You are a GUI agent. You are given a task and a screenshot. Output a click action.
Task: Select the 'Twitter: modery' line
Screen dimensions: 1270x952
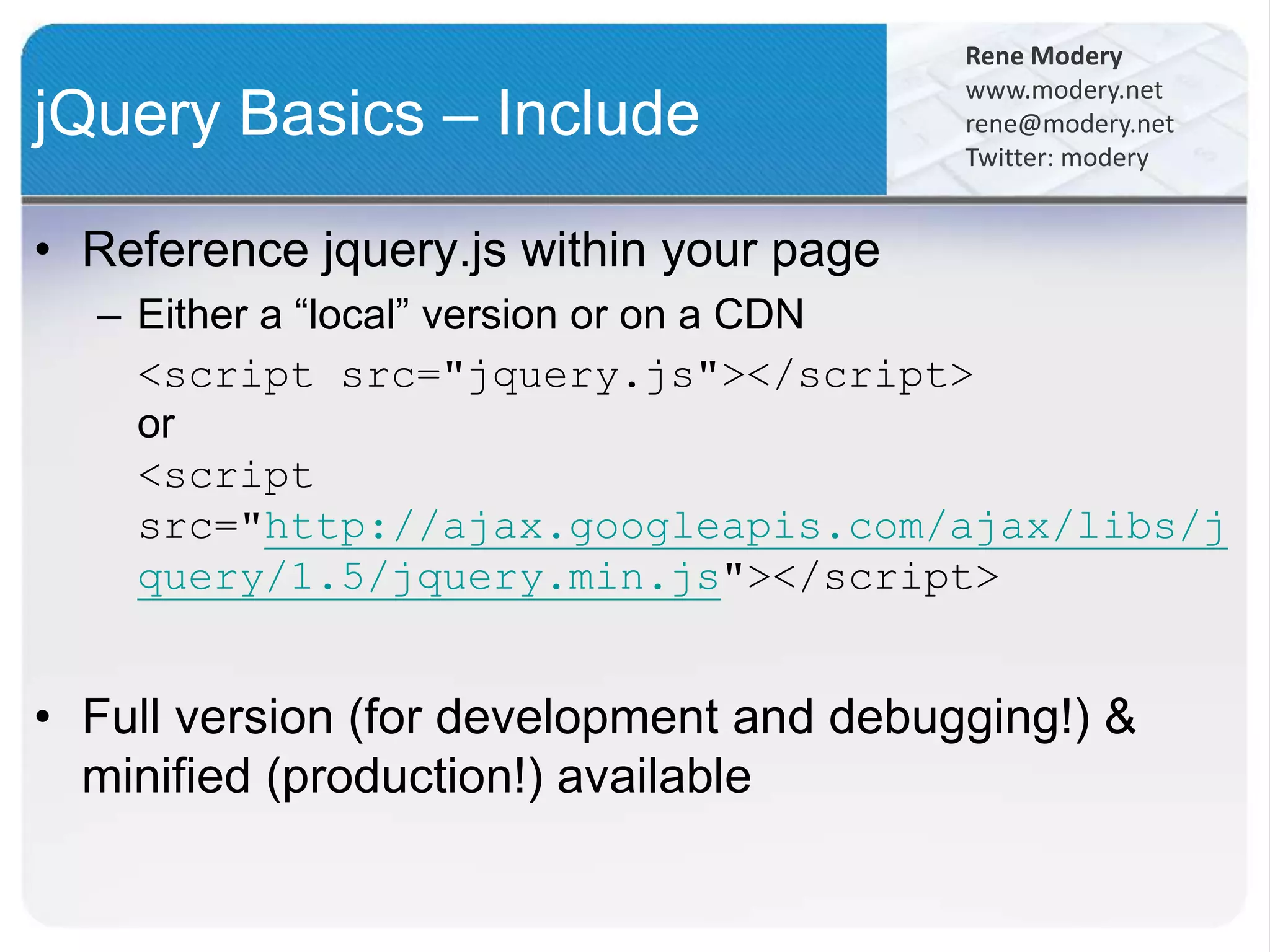[x=1057, y=157]
